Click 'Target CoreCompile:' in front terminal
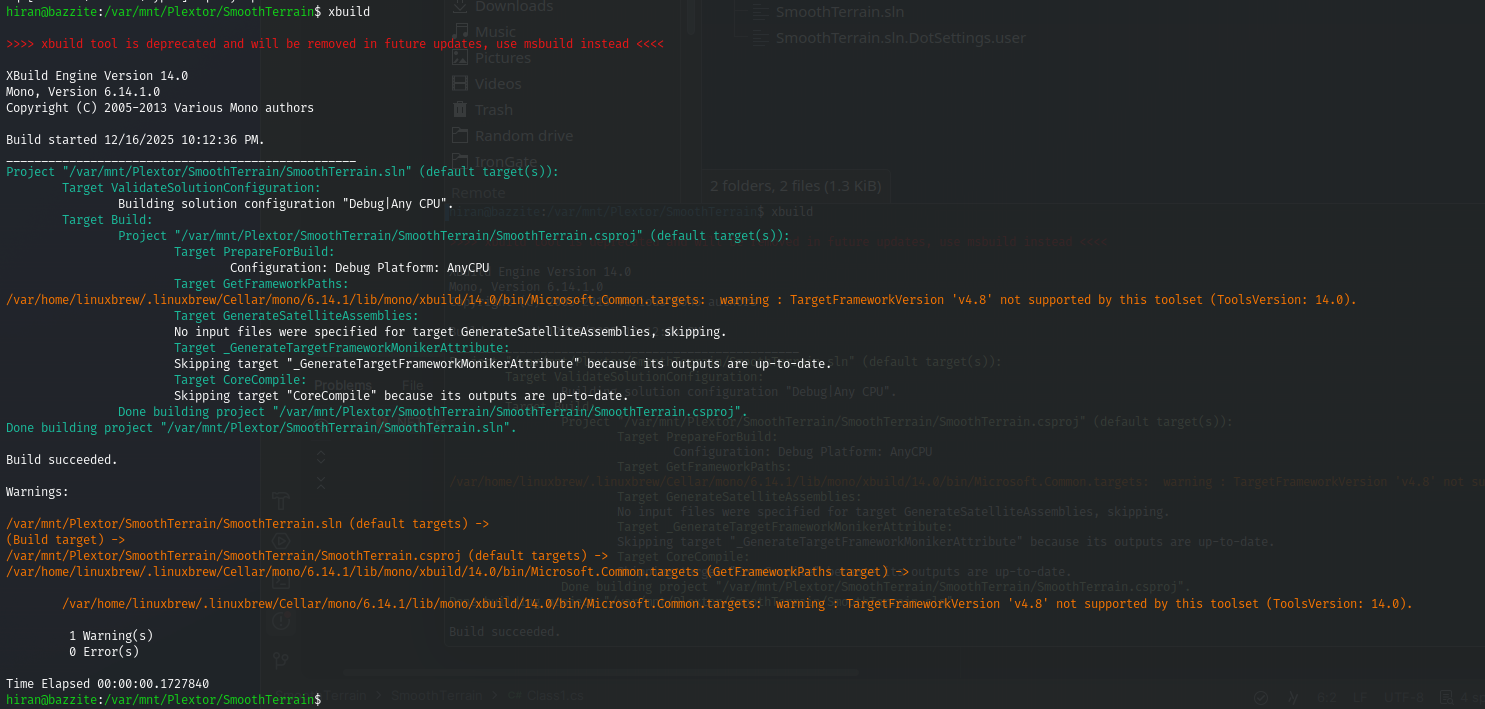Viewport: 1485px width, 709px height. 240,380
